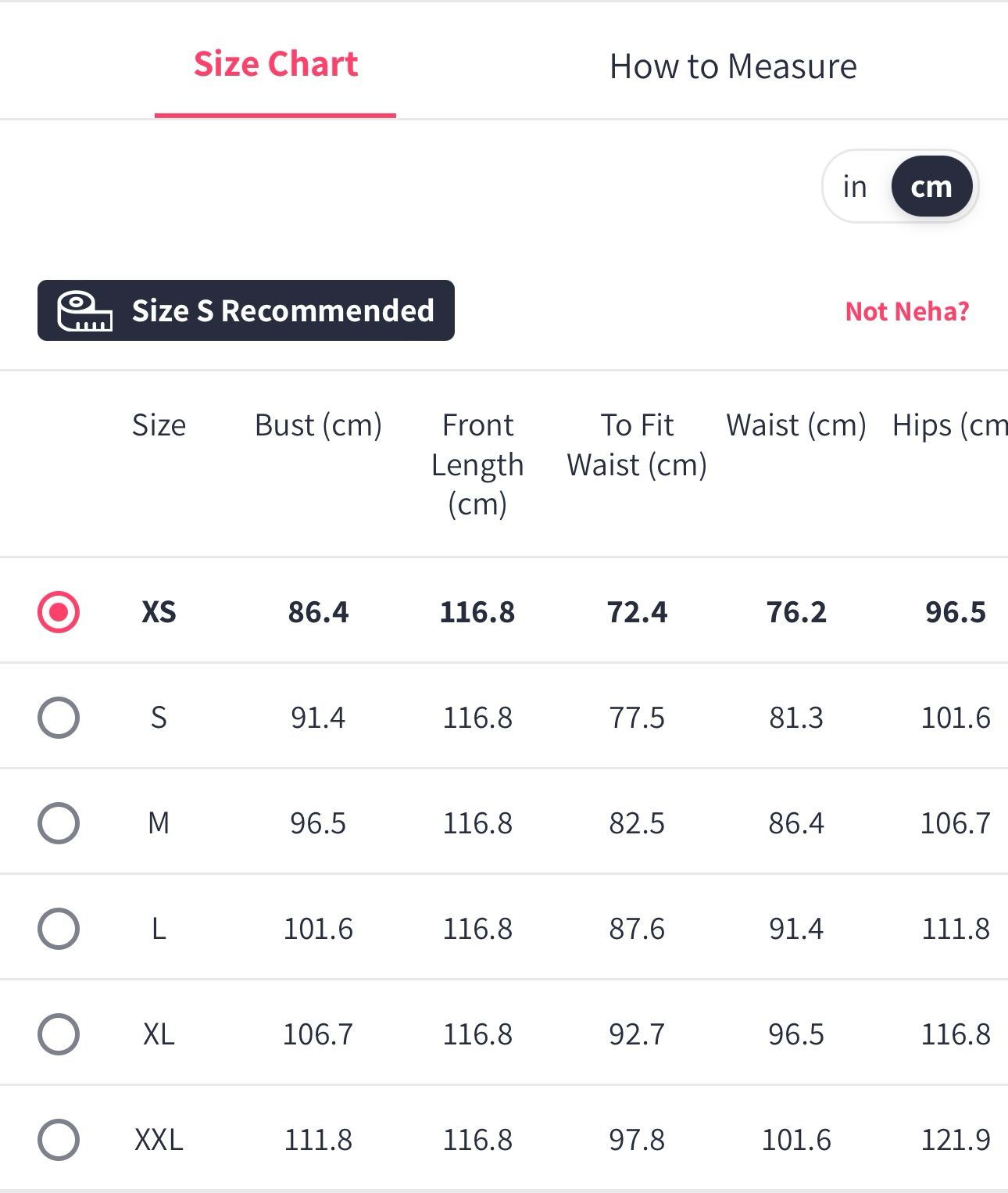
Task: Select the XL size radio button
Action: tap(59, 1034)
